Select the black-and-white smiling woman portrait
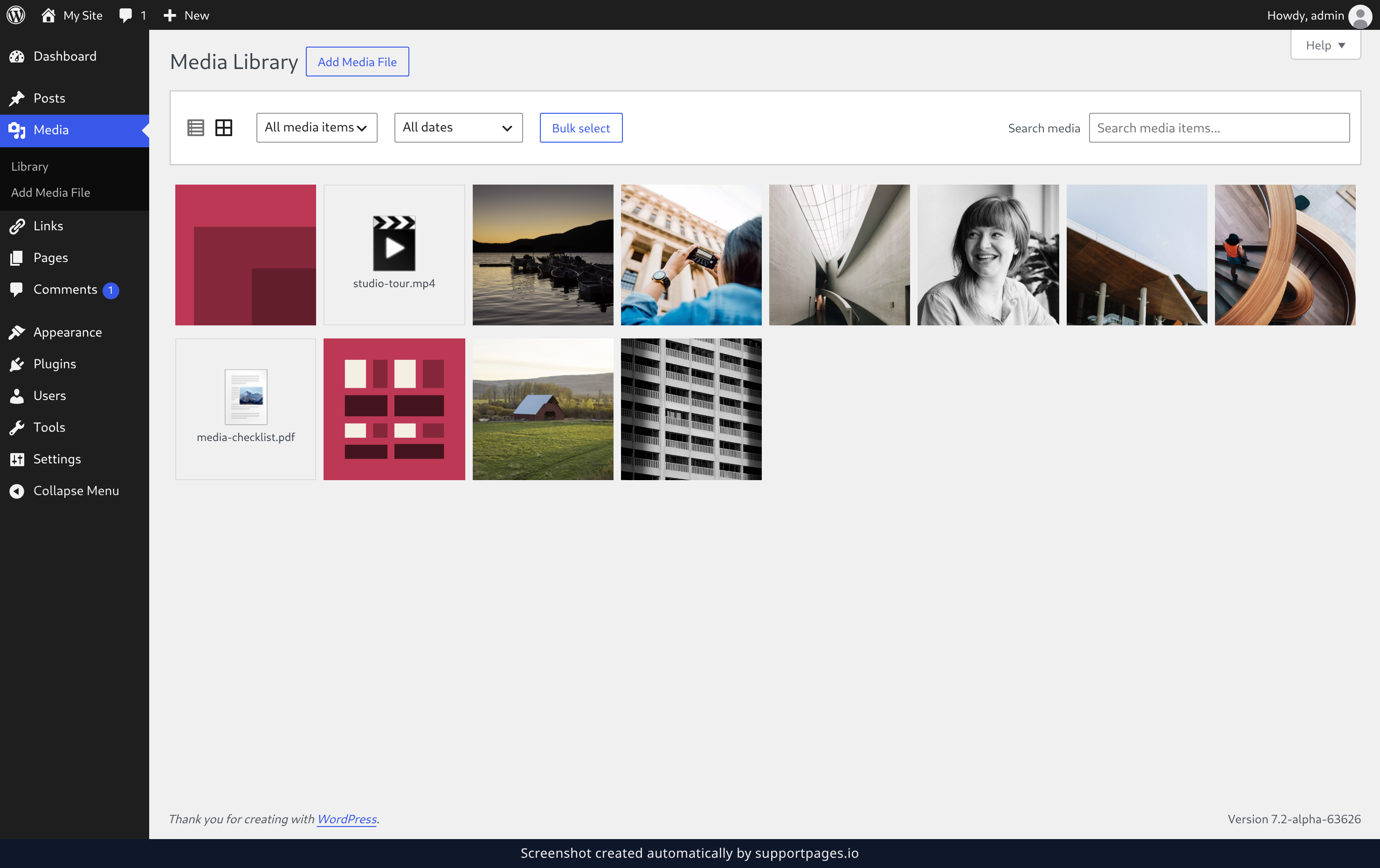1380x868 pixels. click(988, 255)
